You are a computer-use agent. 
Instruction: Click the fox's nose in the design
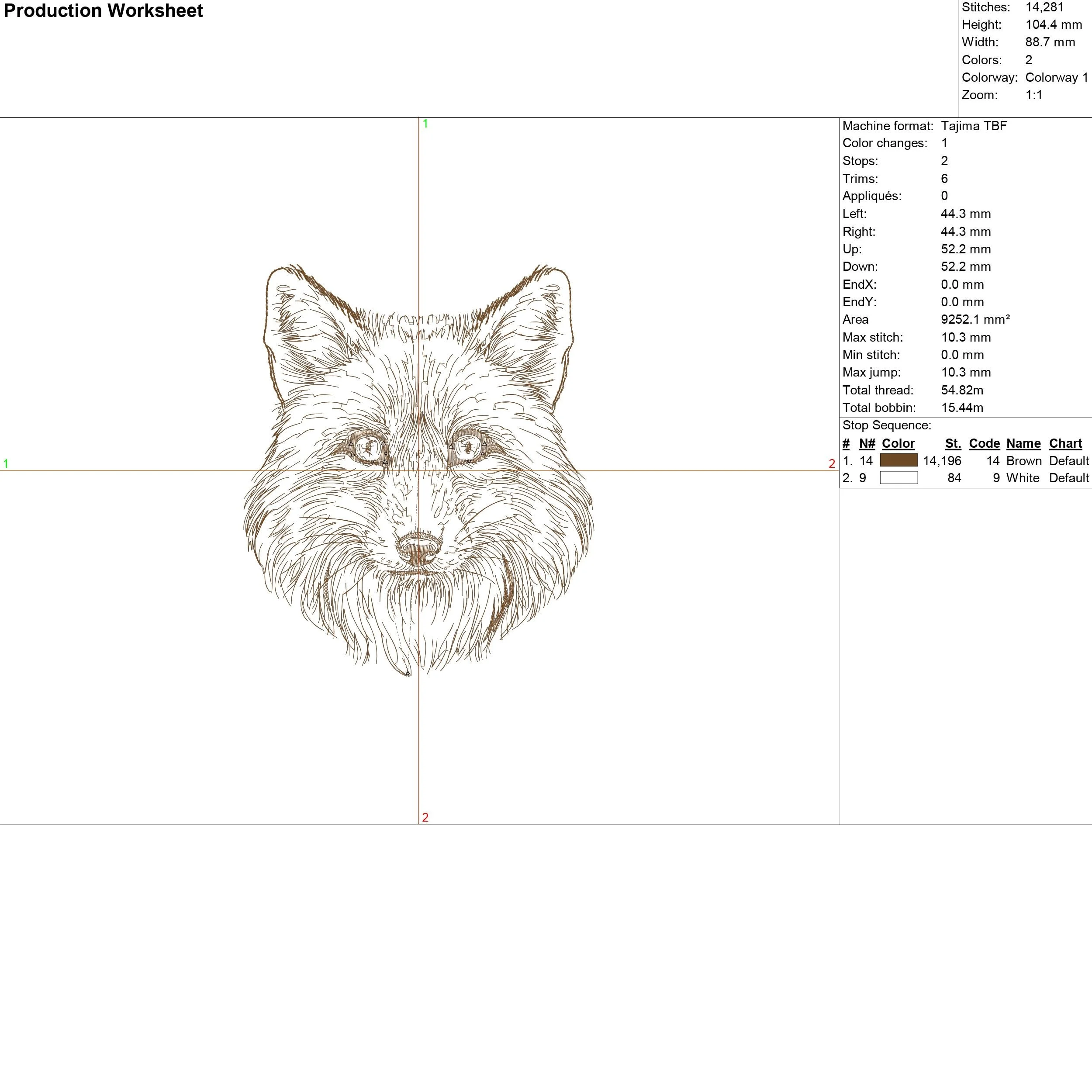click(418, 547)
